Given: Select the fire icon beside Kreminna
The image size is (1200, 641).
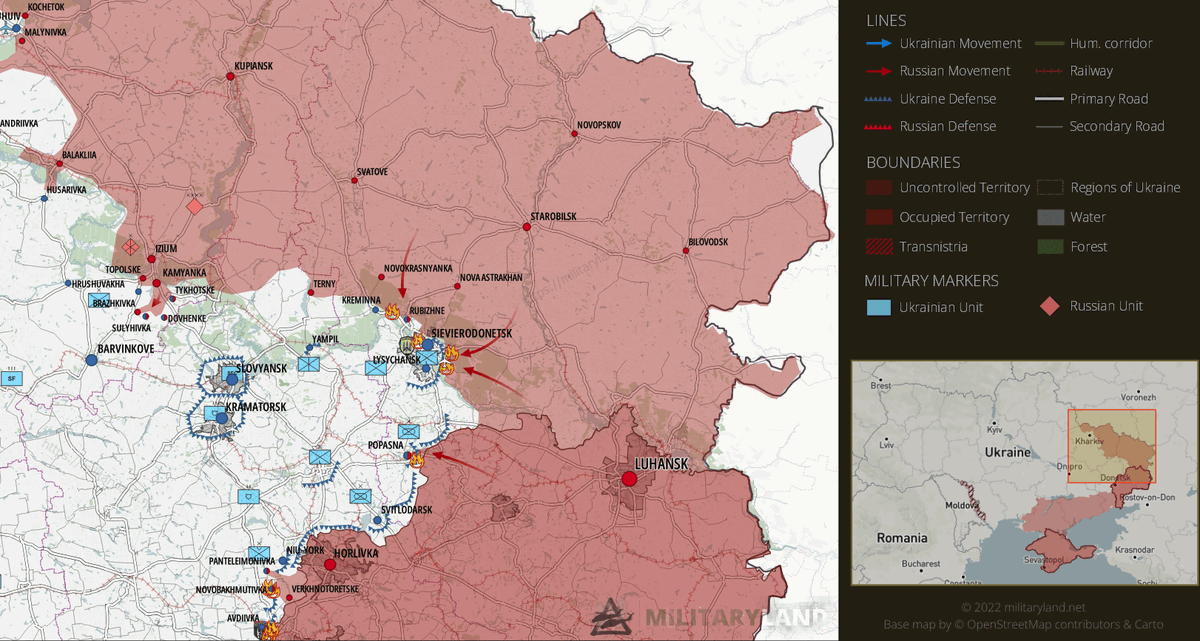Looking at the screenshot, I should [392, 311].
